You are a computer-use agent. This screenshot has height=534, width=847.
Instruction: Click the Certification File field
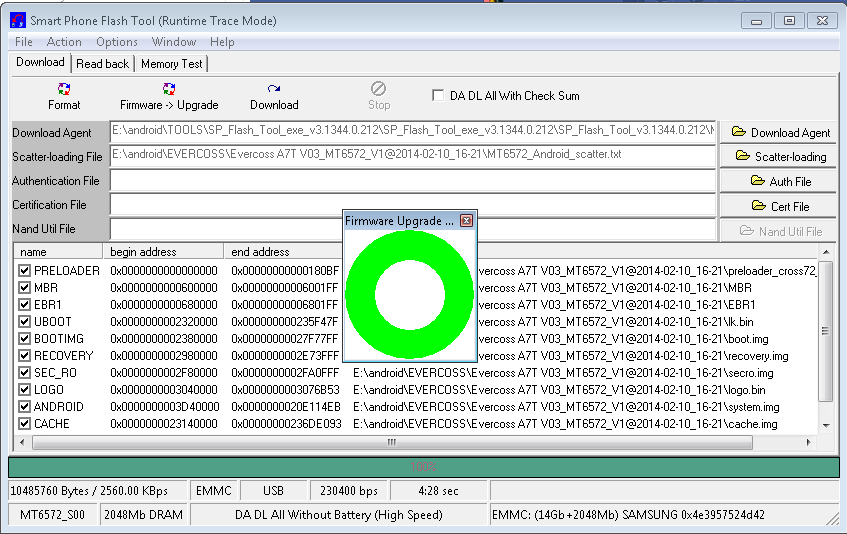pyautogui.click(x=413, y=205)
